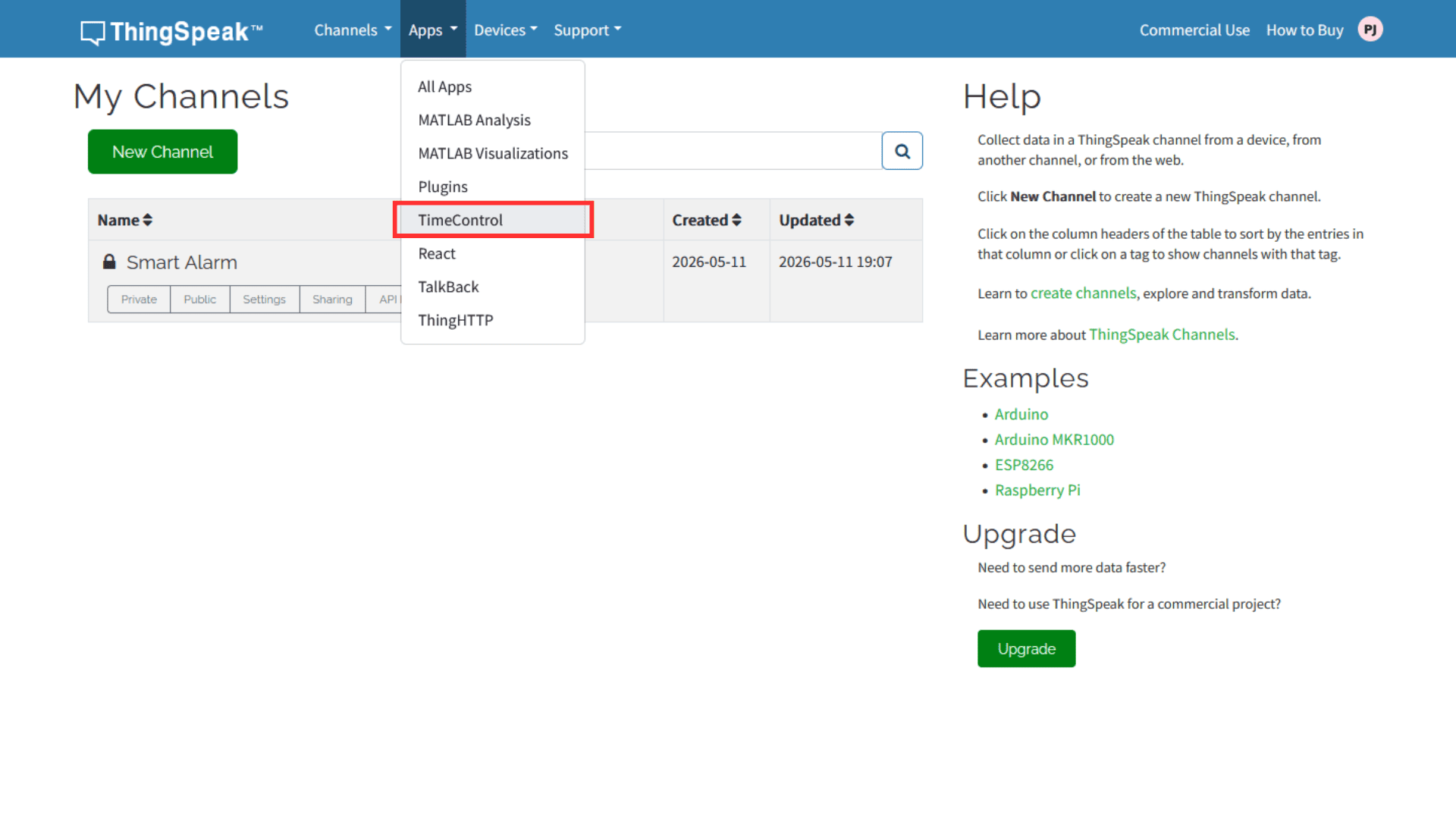Follow the Commercial Use link
This screenshot has height=819, width=1456.
click(1194, 30)
